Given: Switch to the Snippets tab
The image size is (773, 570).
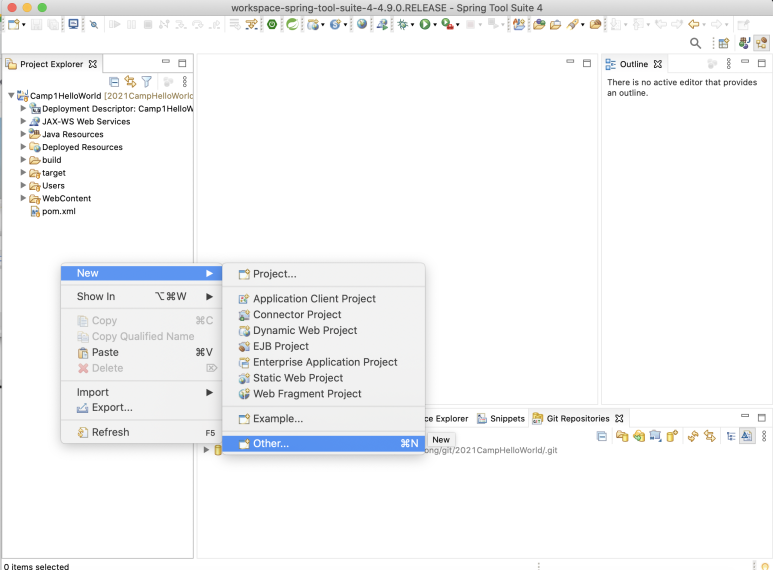Looking at the screenshot, I should pyautogui.click(x=501, y=419).
